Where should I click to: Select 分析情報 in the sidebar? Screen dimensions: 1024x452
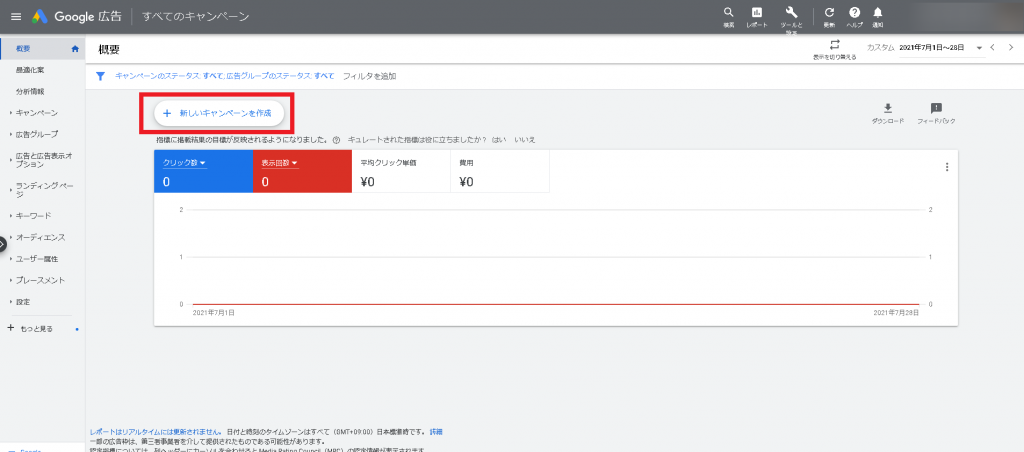point(30,91)
